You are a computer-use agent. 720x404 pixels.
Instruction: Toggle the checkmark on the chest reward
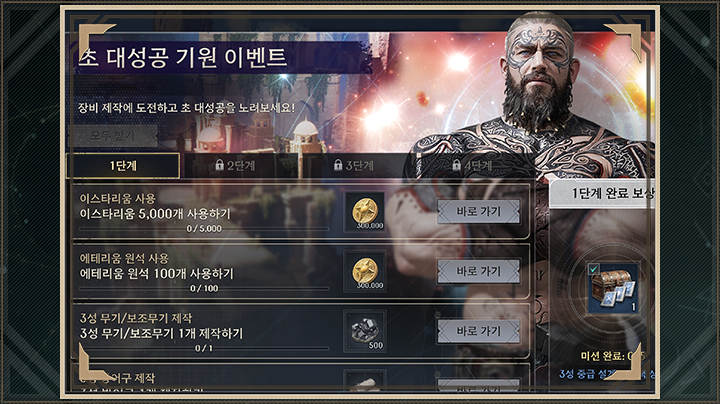pyautogui.click(x=594, y=269)
